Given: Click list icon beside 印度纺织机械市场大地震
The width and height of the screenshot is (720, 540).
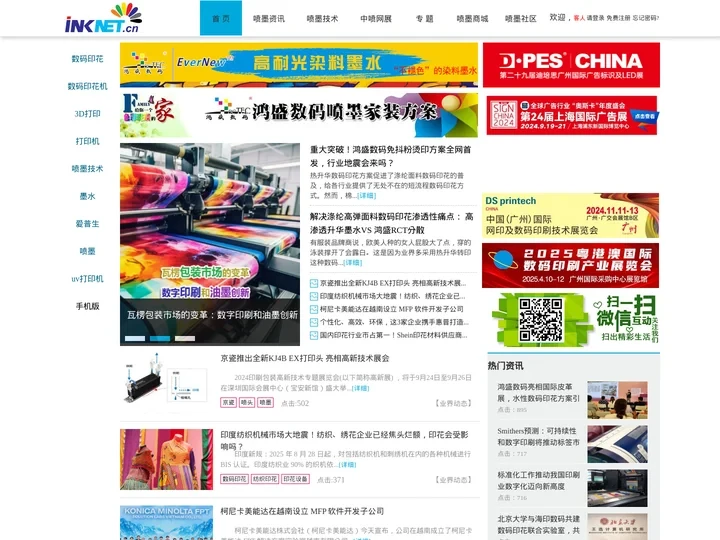Looking at the screenshot, I should click(x=314, y=296).
